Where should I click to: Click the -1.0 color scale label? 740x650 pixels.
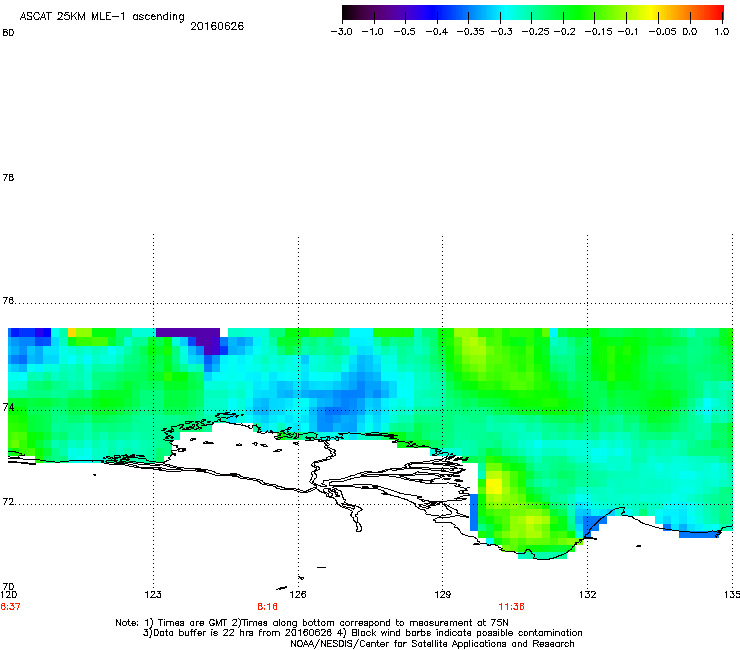[x=372, y=32]
